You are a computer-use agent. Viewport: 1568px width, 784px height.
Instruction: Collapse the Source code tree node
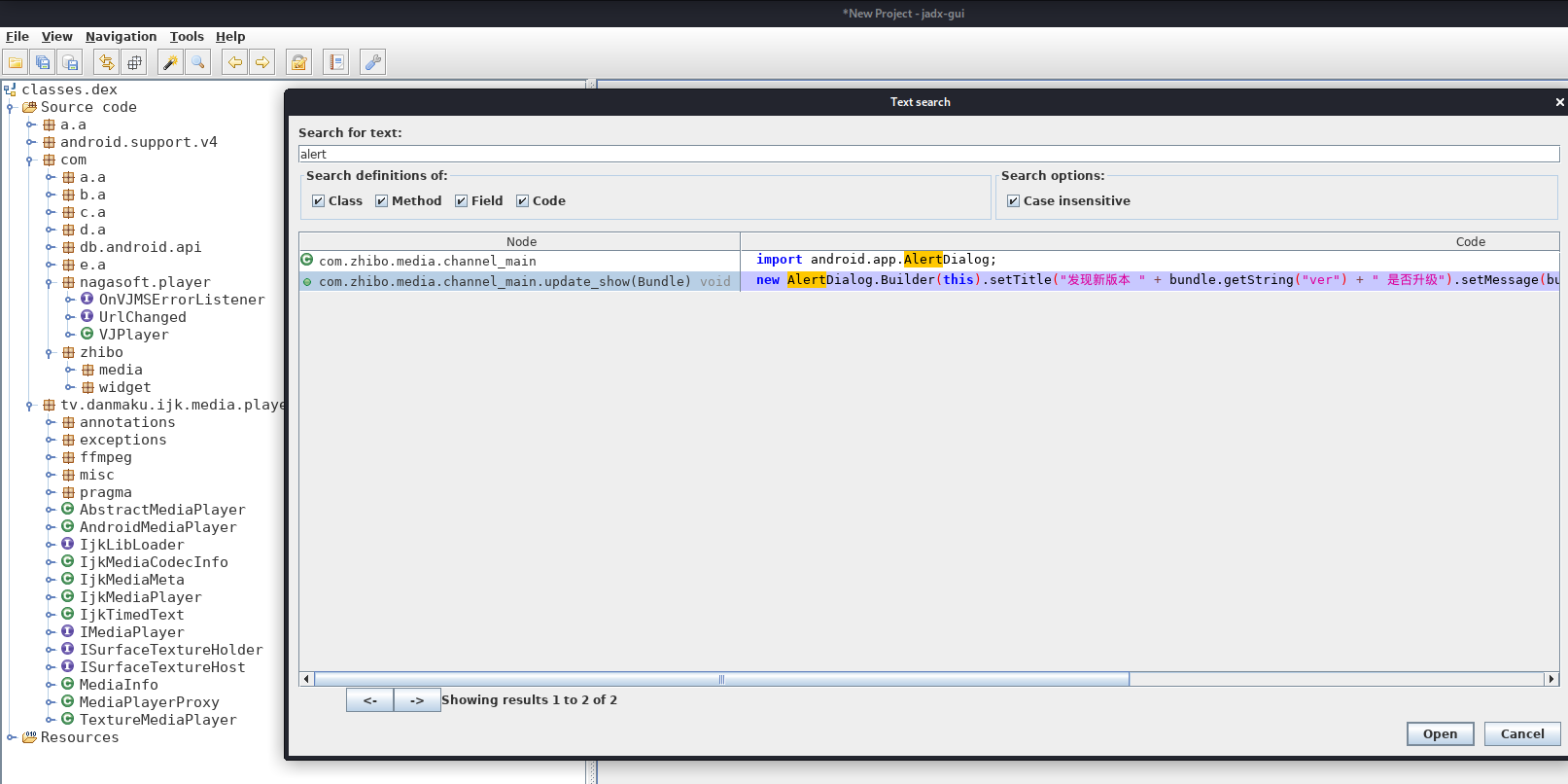10,108
